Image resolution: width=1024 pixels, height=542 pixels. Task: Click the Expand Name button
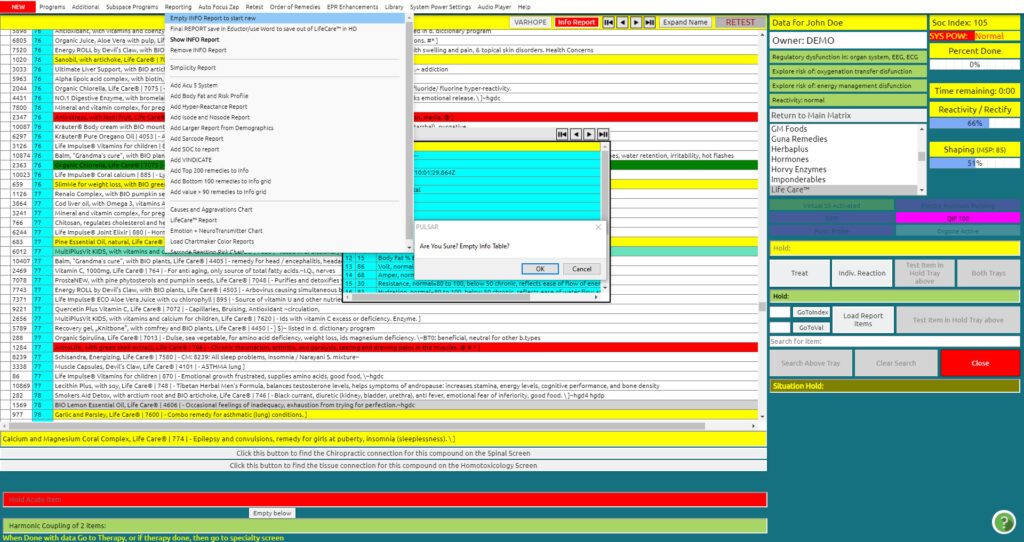(685, 22)
